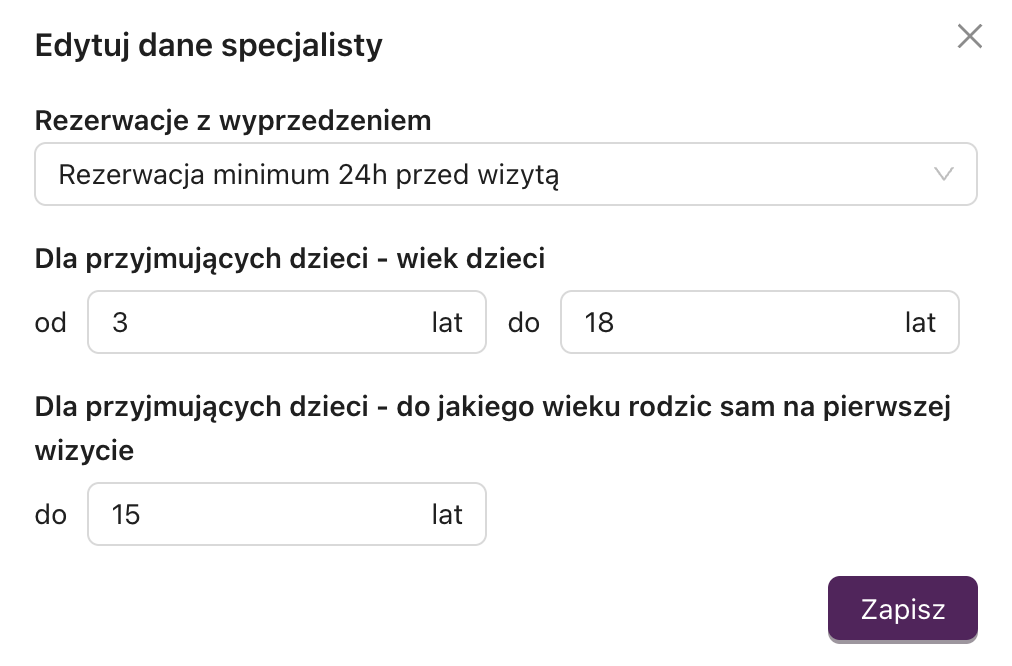The width and height of the screenshot is (1012, 666).
Task: Click the 'do' label before the 18 field
Action: click(523, 322)
